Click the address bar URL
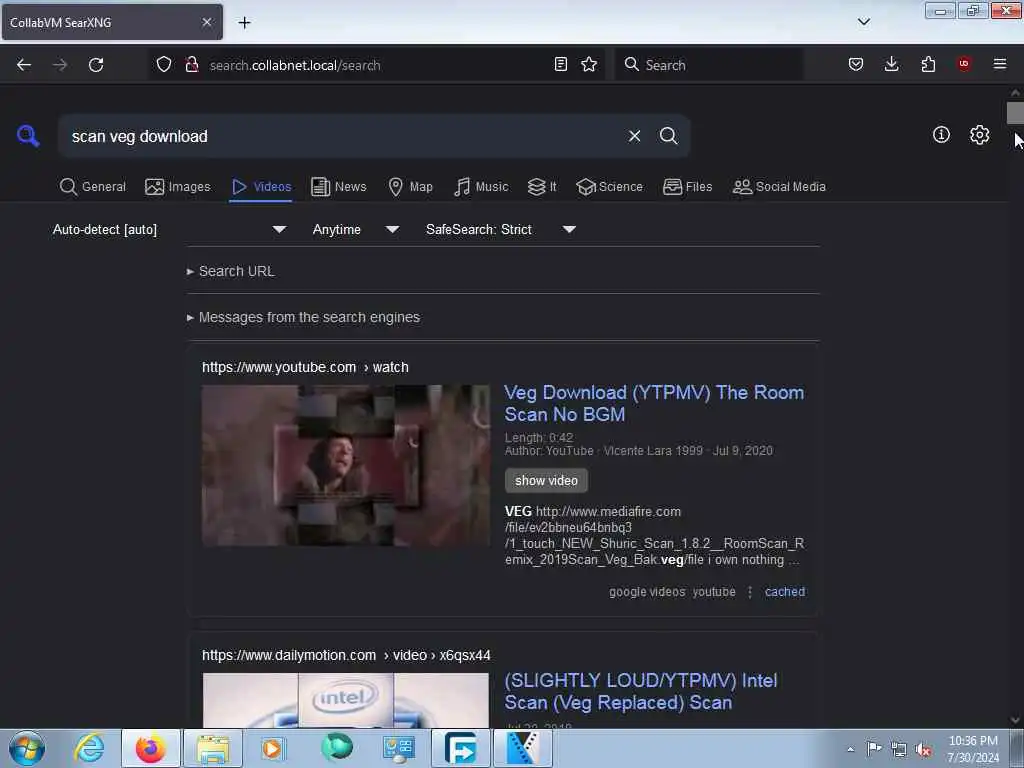Image resolution: width=1024 pixels, height=768 pixels. (295, 65)
